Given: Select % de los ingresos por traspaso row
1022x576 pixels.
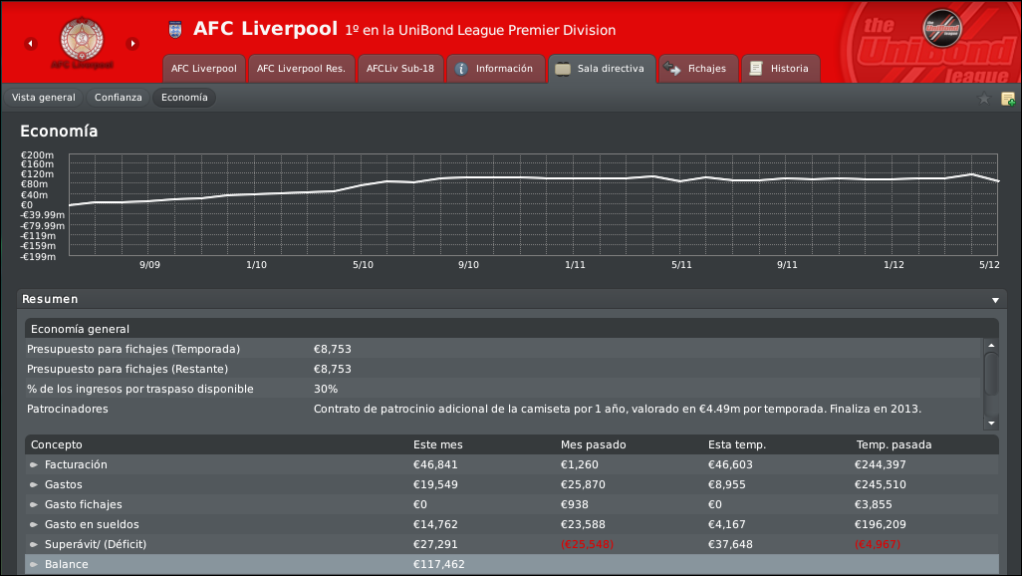Looking at the screenshot, I should click(x=503, y=389).
